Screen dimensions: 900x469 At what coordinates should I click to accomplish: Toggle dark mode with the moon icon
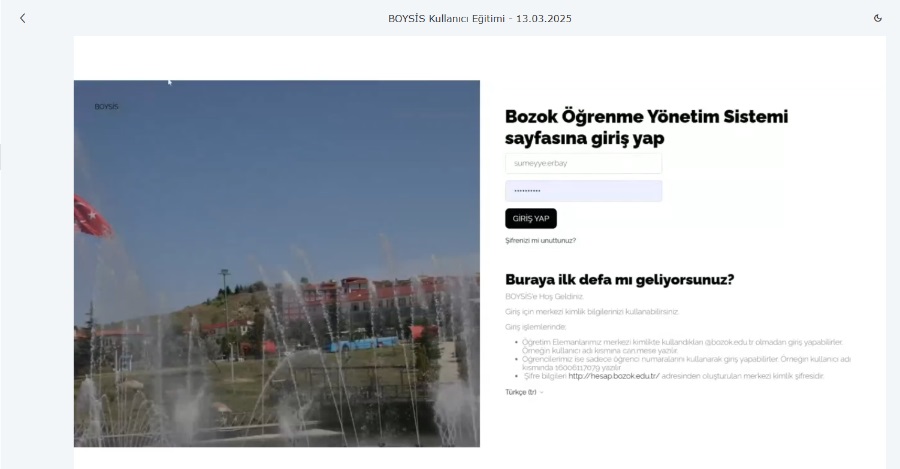(878, 18)
